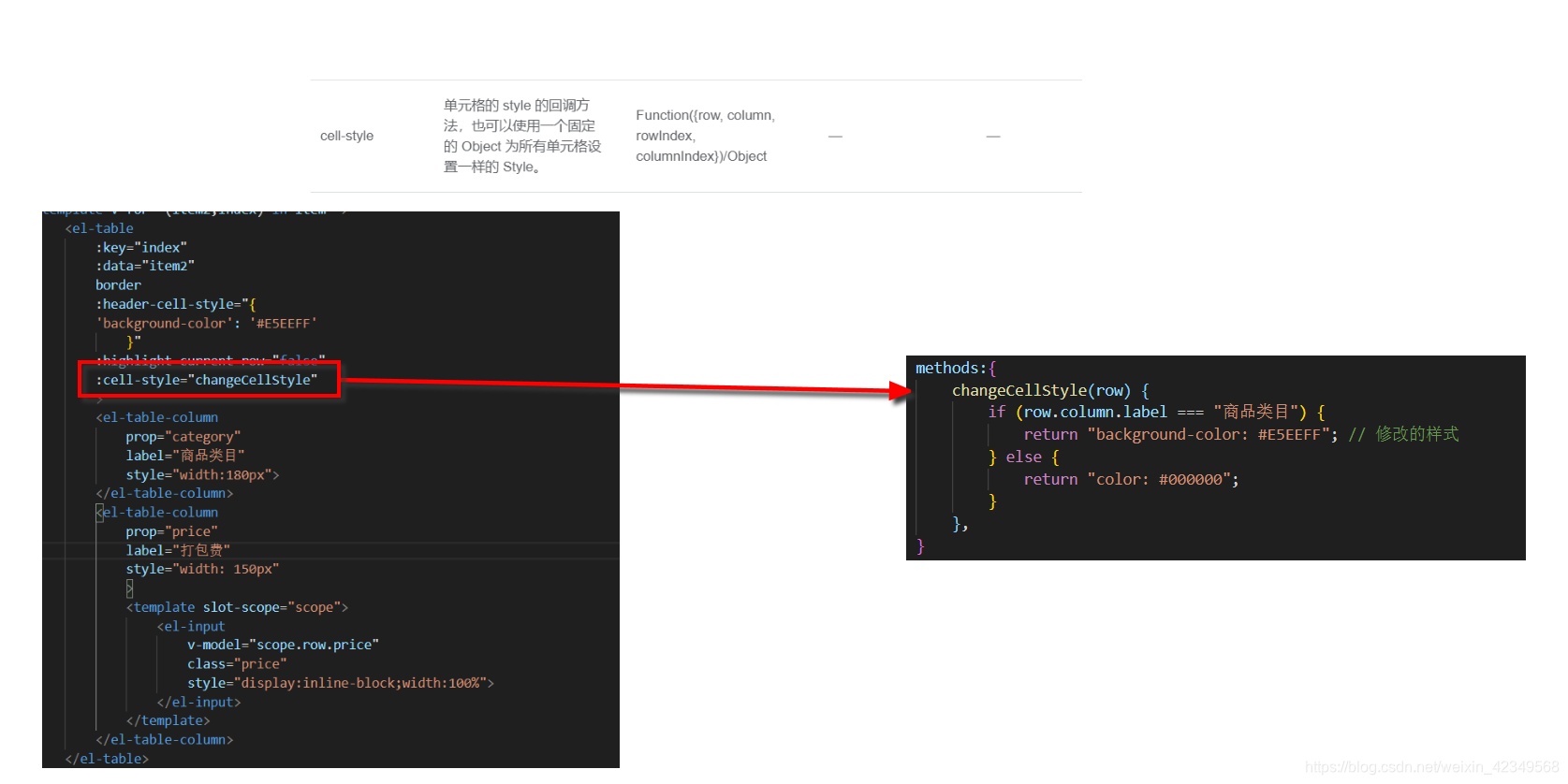Click the :cell-style="changeCellStyle" attribute
This screenshot has width=1568, height=784.
[x=207, y=380]
